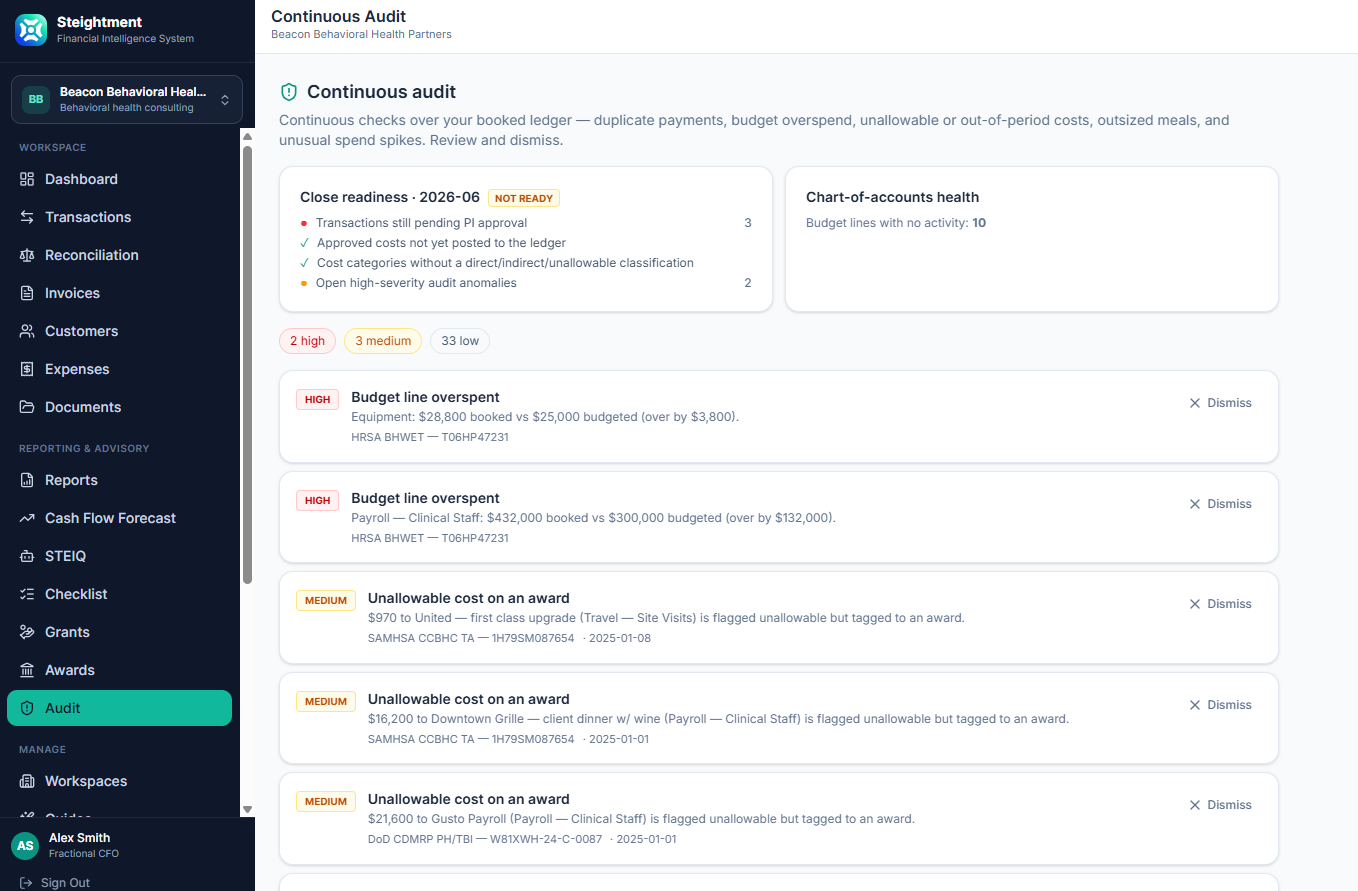Open the Expenses page

pos(119,369)
